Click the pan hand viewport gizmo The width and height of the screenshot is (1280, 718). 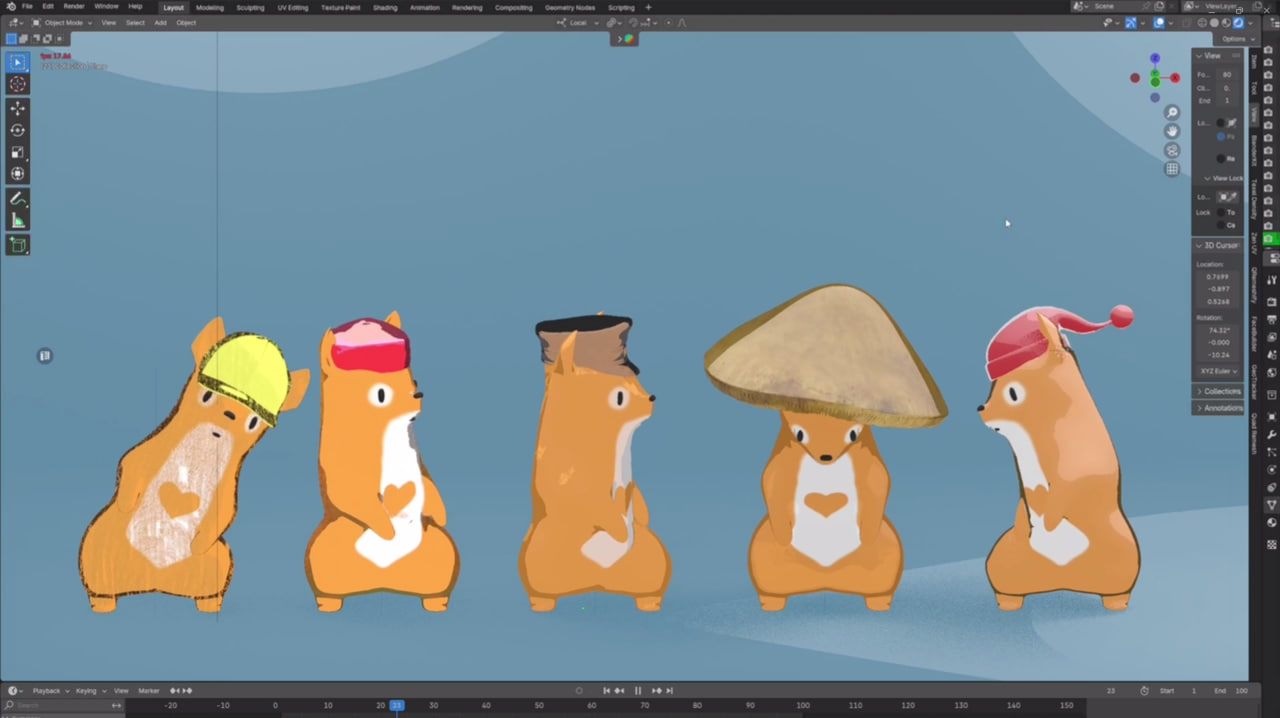click(x=1172, y=131)
